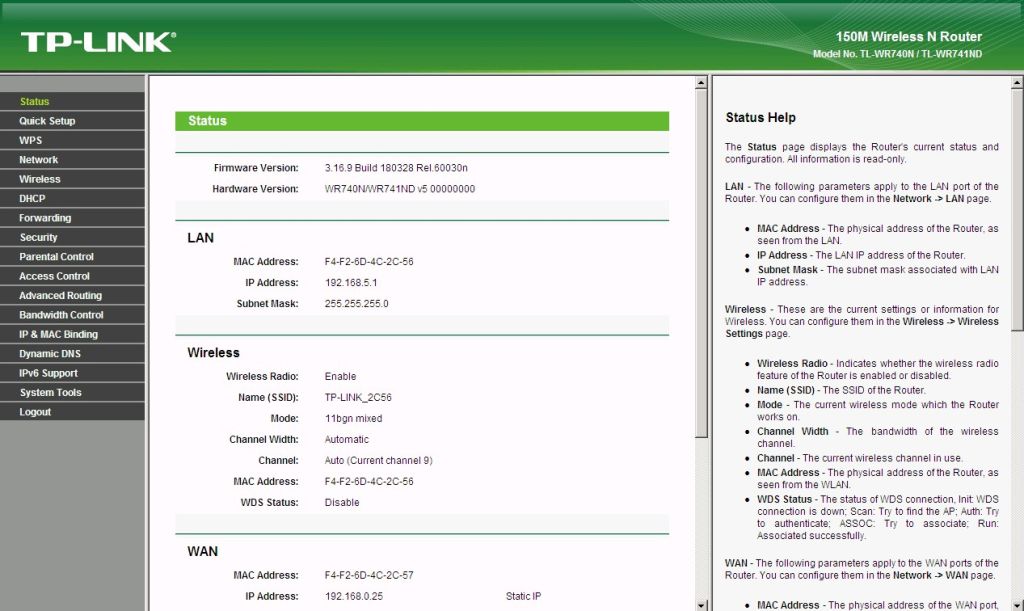Select Wireless in the sidebar menu
This screenshot has height=611, width=1024.
click(x=72, y=179)
